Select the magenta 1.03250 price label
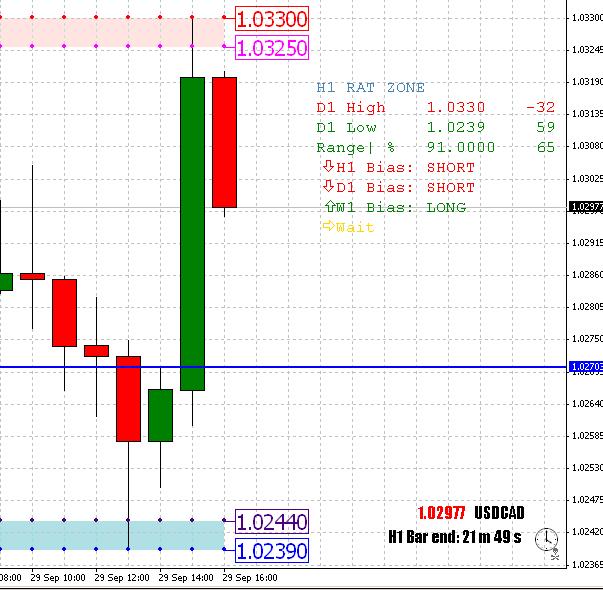 [272, 48]
